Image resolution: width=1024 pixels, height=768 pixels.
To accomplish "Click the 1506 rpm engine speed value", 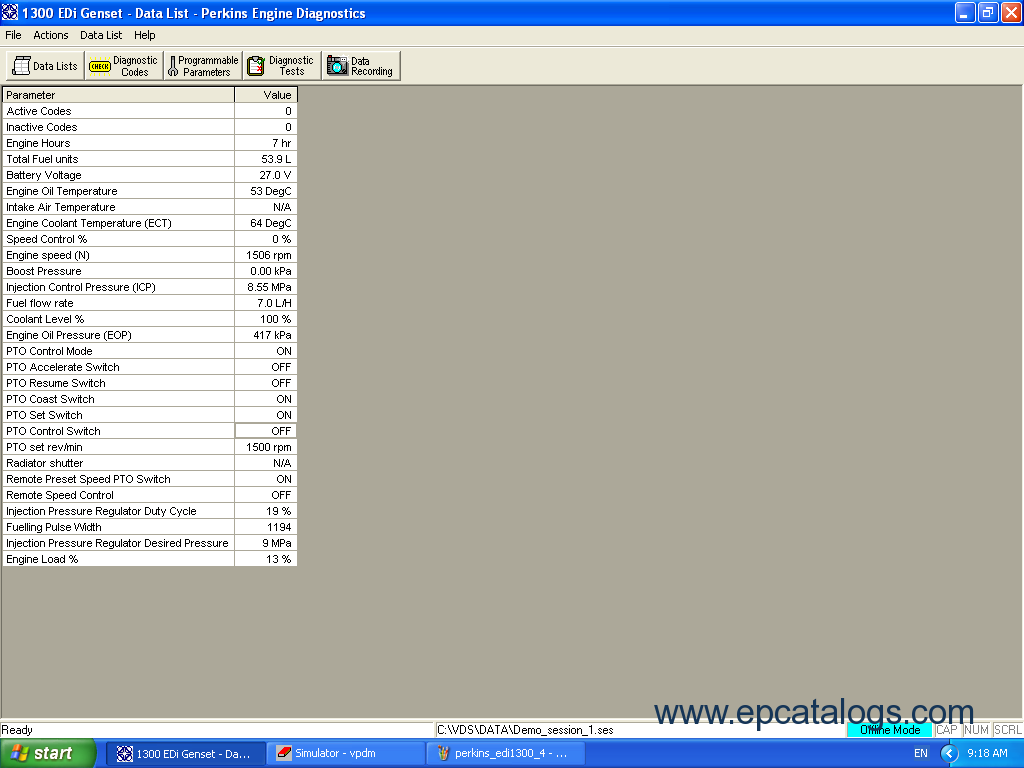I will tap(268, 255).
